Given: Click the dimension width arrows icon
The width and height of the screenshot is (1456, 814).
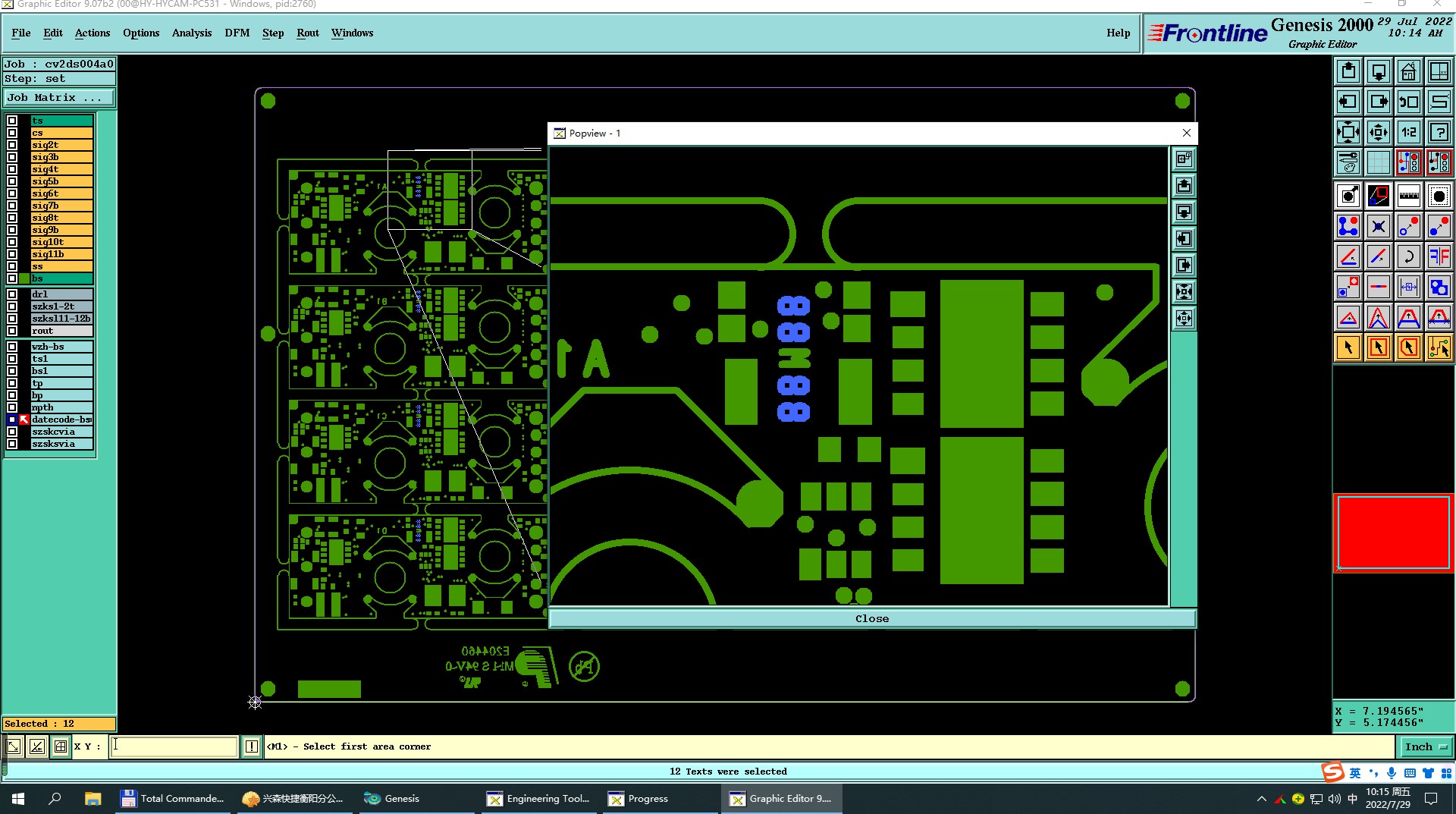Looking at the screenshot, I should tap(1409, 287).
